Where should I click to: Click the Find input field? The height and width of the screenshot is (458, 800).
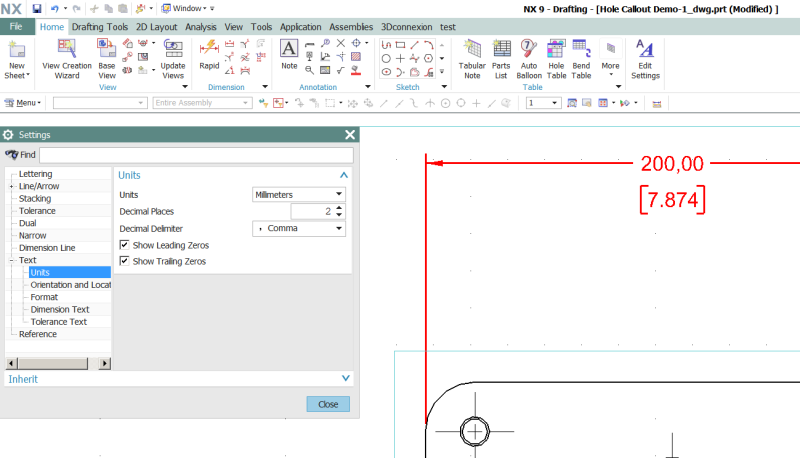tap(196, 155)
